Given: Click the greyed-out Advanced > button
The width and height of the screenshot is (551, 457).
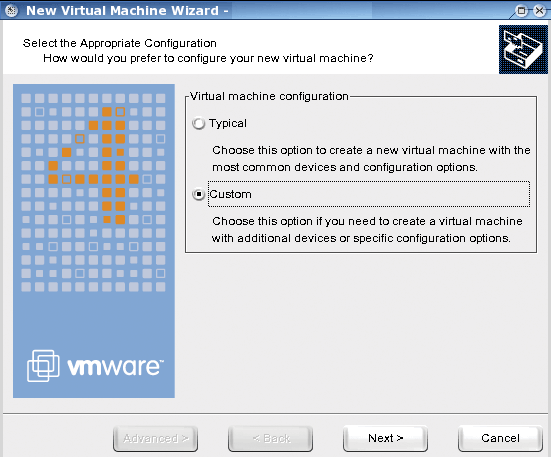Looking at the screenshot, I should tap(155, 438).
